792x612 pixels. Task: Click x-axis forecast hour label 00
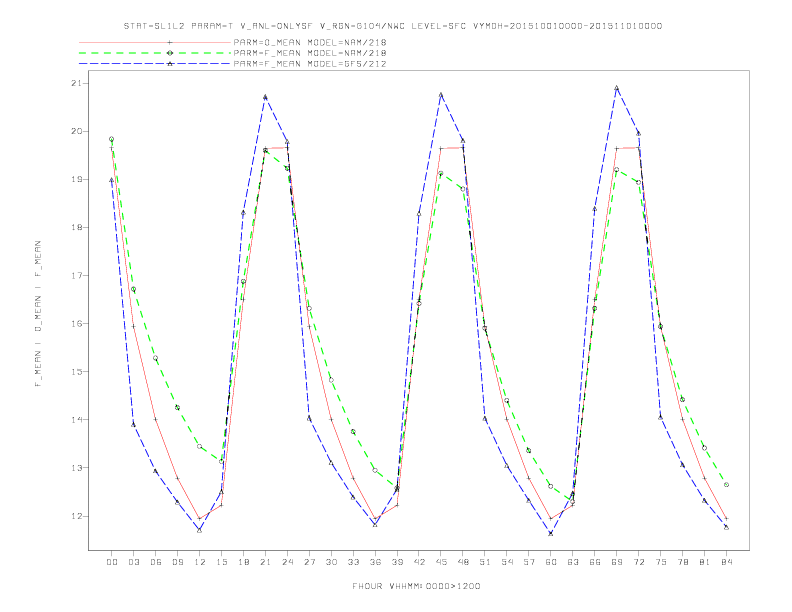[x=112, y=562]
